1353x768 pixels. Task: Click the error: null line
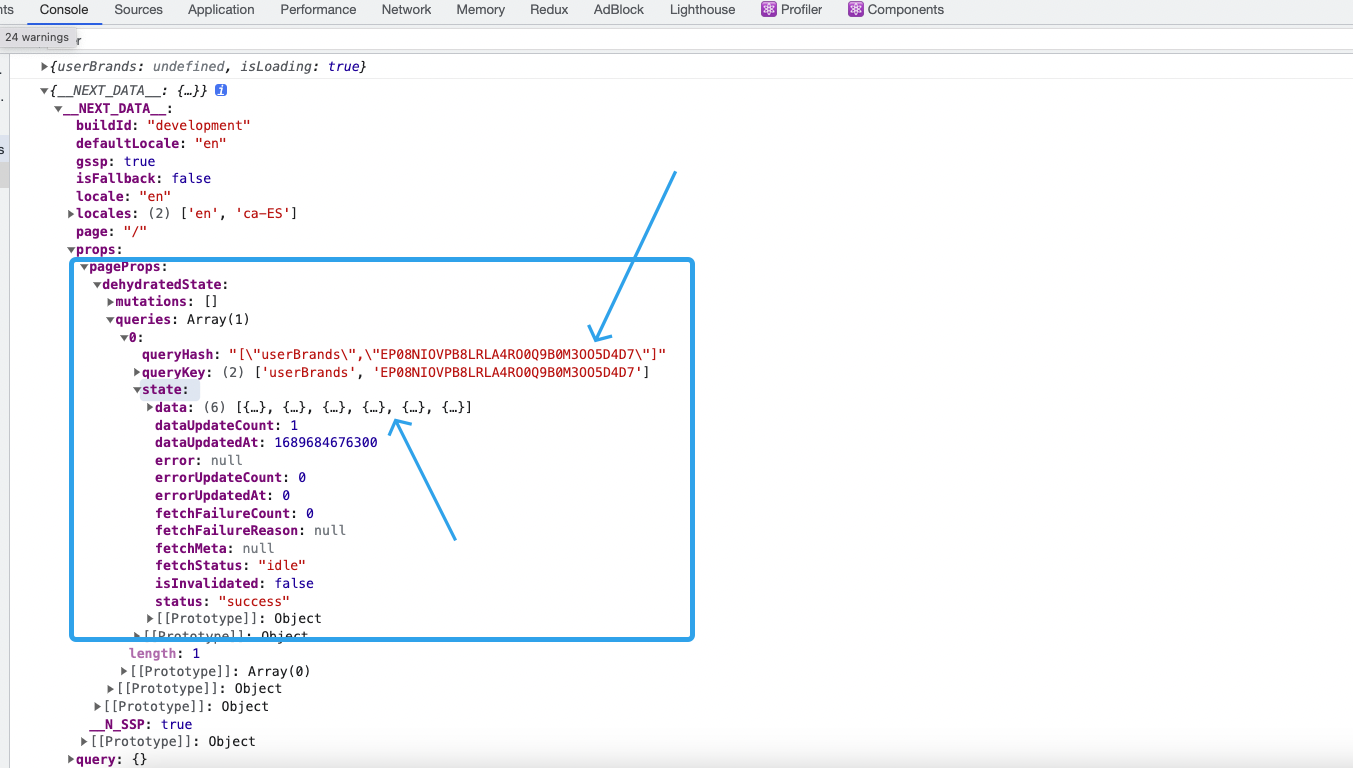(x=198, y=460)
